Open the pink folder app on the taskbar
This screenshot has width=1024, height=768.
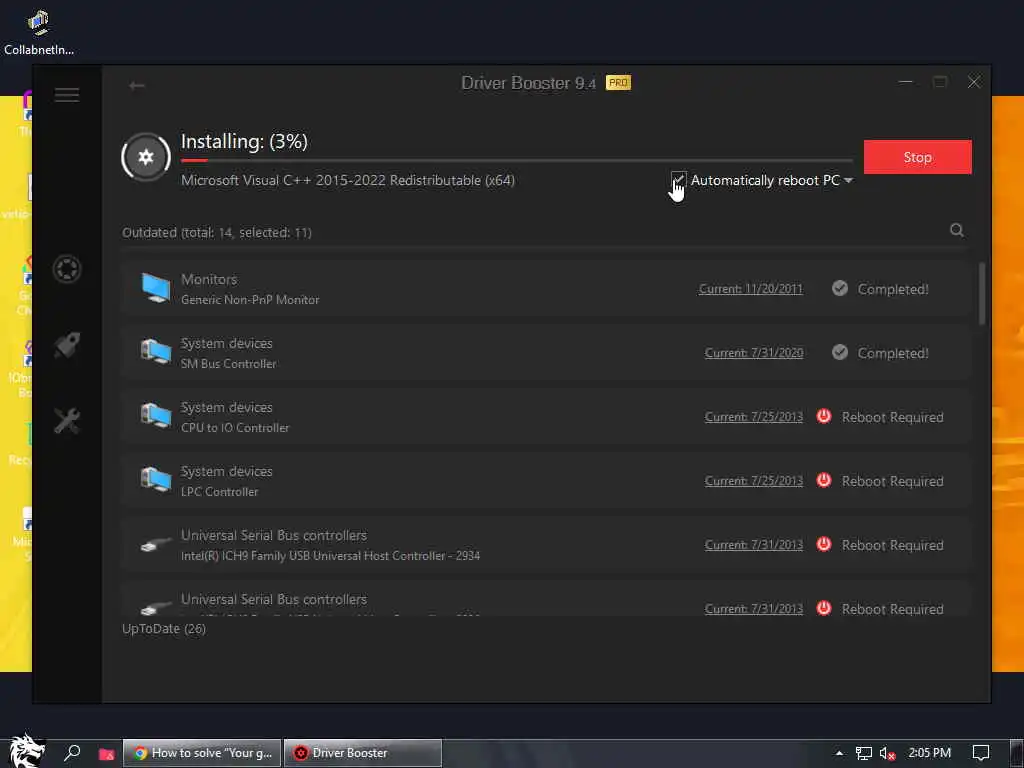click(x=106, y=754)
